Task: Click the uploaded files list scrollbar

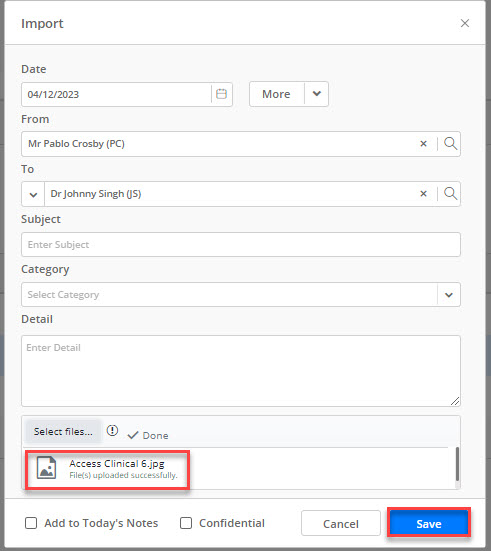Action: 457,464
